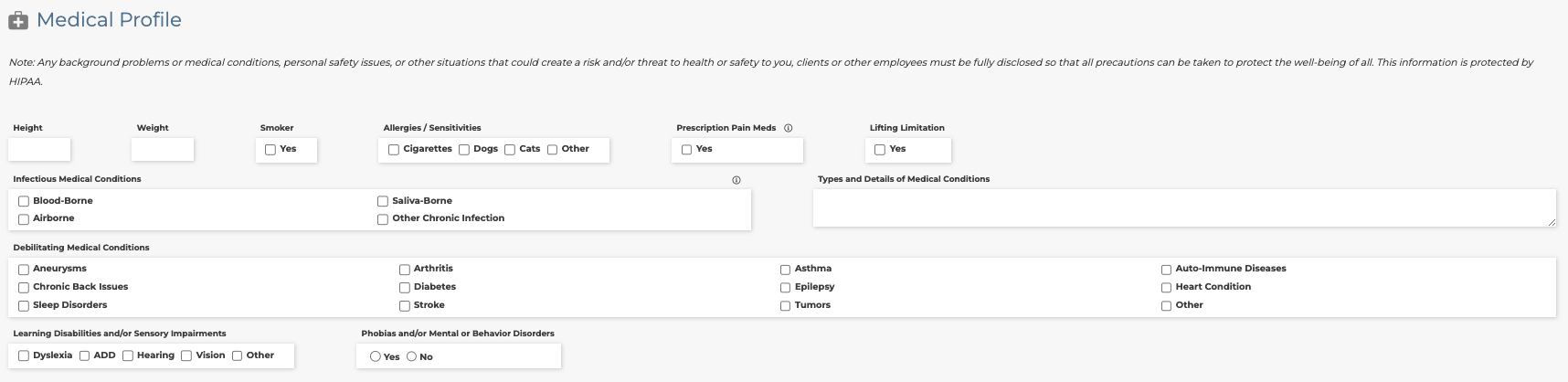Select the Blood-Borne condition checkbox
The width and height of the screenshot is (1568, 382).
pyautogui.click(x=24, y=201)
